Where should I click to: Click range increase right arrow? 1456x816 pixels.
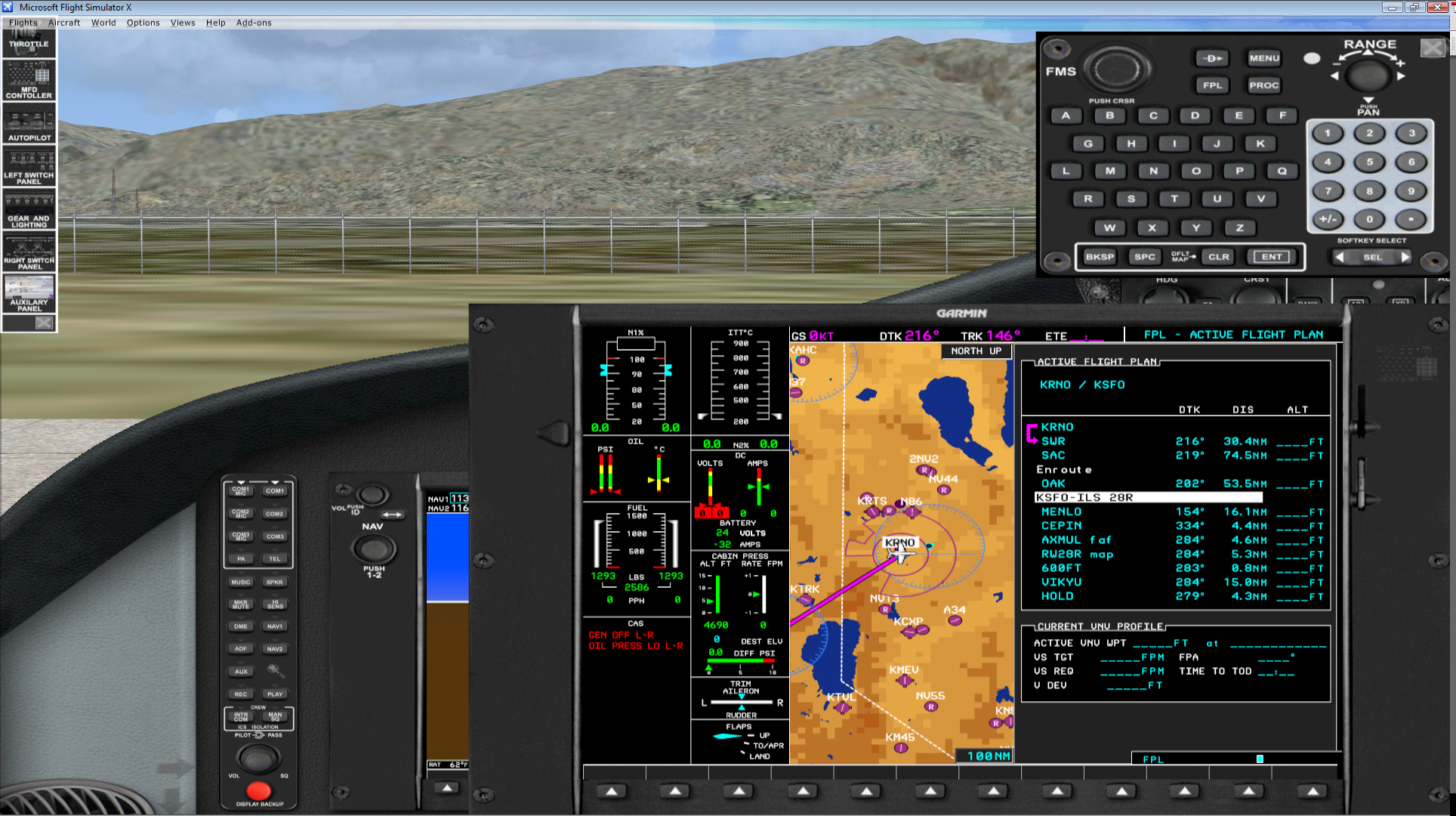pos(1401,76)
